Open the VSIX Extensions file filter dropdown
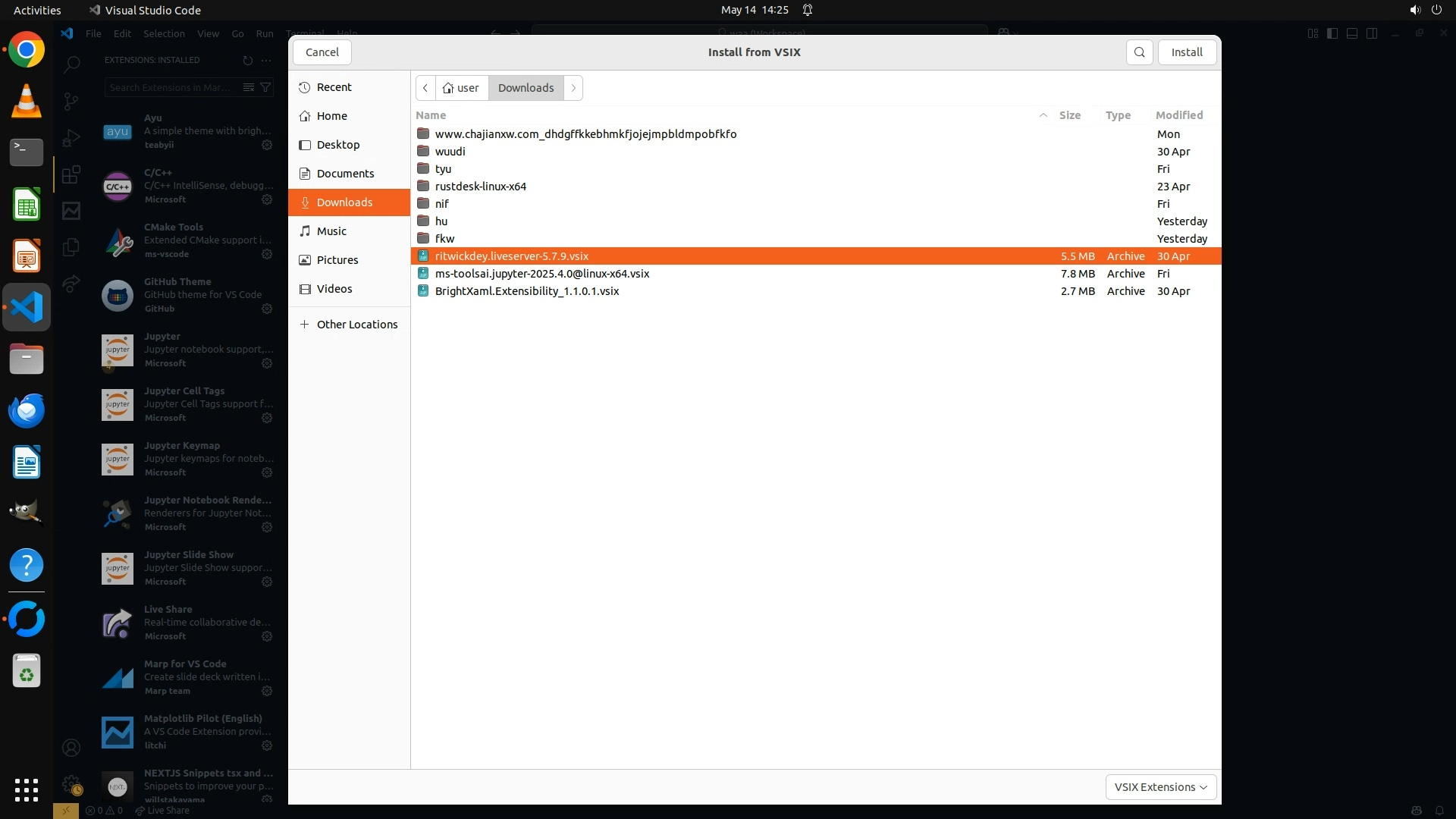Viewport: 1456px width, 819px height. point(1160,787)
